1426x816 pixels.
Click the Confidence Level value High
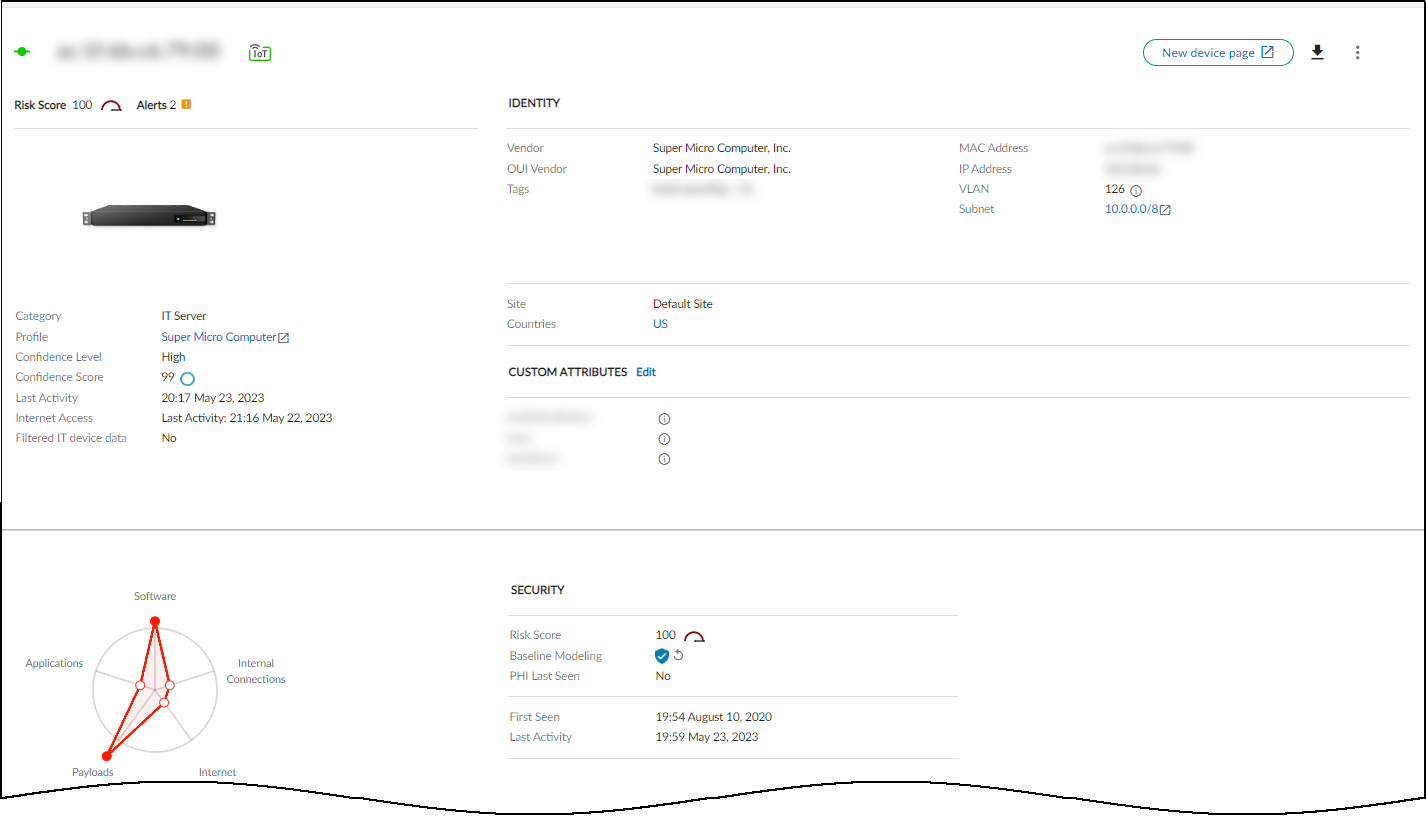tap(174, 357)
